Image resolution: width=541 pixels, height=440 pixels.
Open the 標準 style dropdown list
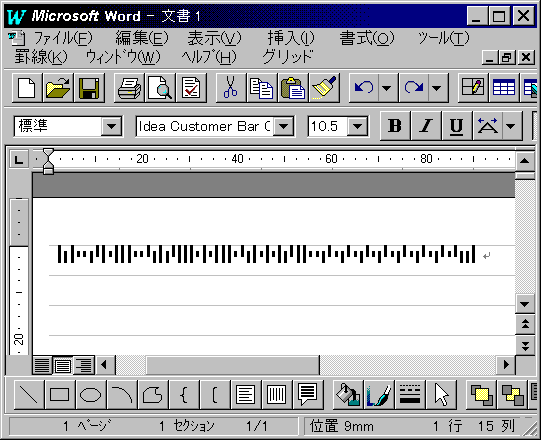click(111, 126)
